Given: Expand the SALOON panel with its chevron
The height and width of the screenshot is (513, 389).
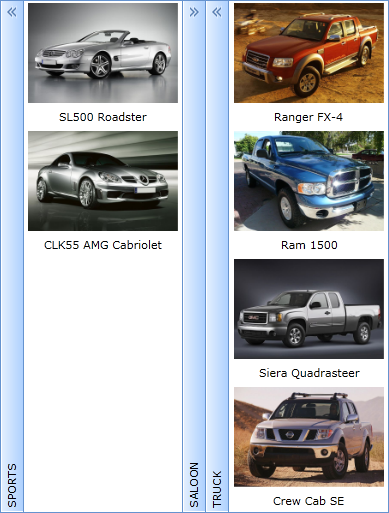Looking at the screenshot, I should click(x=194, y=12).
